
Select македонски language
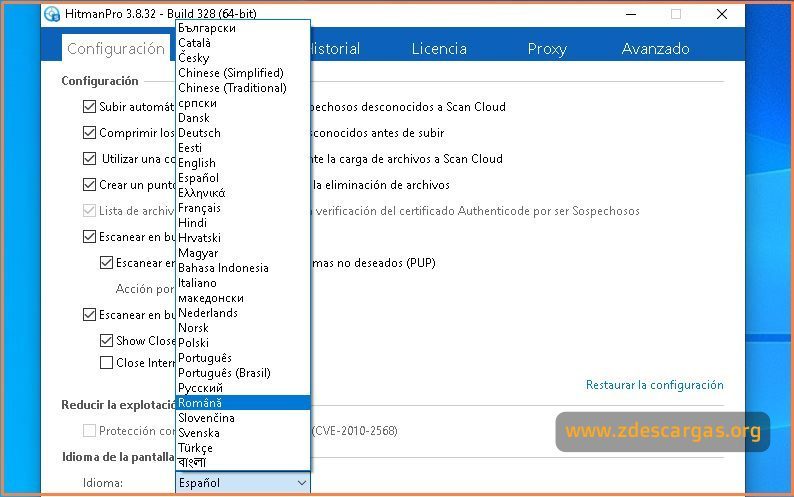pyautogui.click(x=243, y=298)
